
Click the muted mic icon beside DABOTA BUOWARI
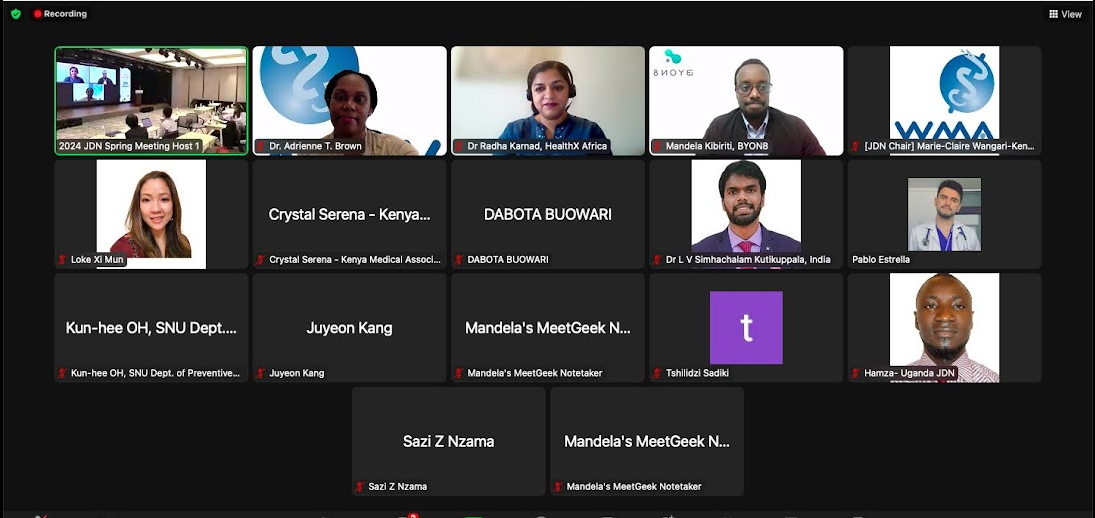tap(459, 260)
